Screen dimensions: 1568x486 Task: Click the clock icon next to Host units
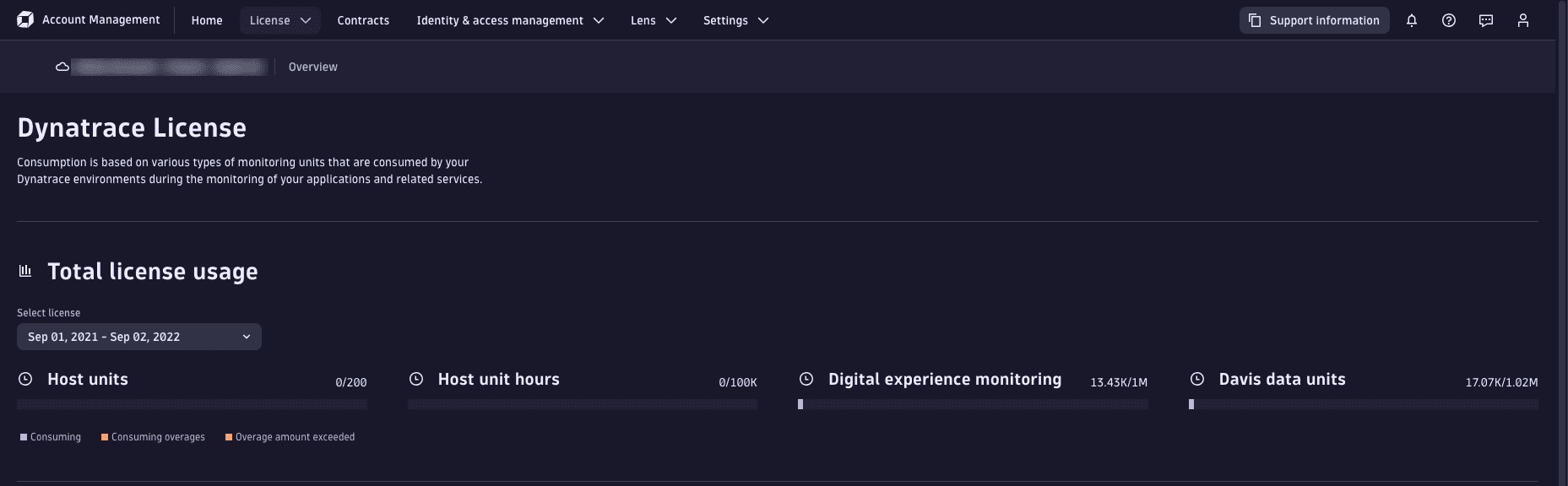point(25,380)
